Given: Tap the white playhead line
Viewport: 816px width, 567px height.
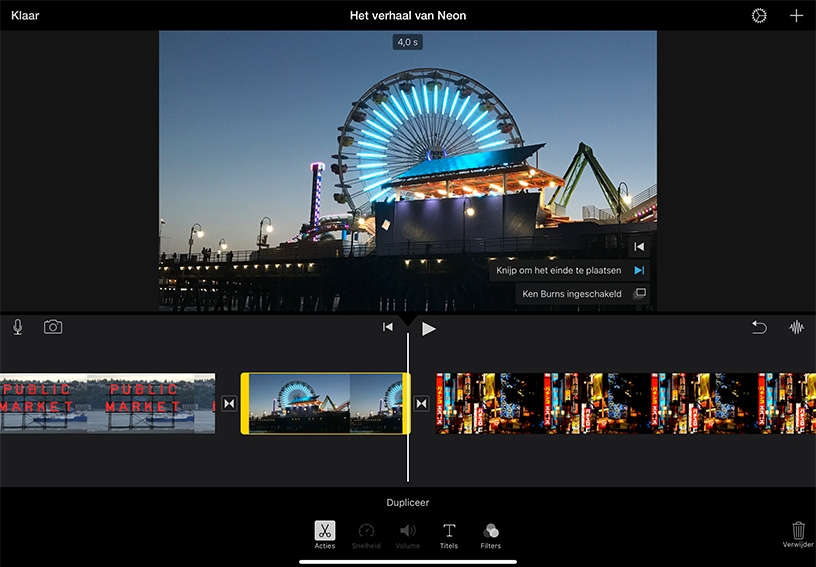Looking at the screenshot, I should (407, 406).
